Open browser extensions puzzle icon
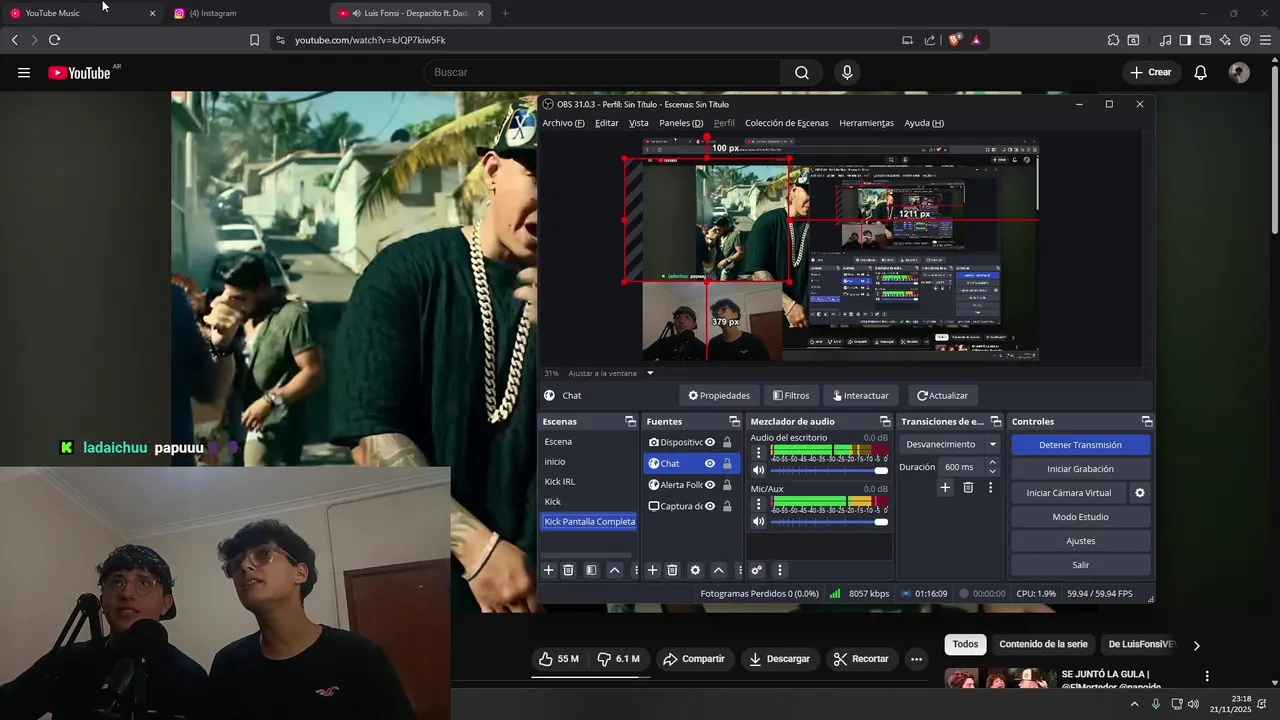1280x720 pixels. tap(1113, 40)
